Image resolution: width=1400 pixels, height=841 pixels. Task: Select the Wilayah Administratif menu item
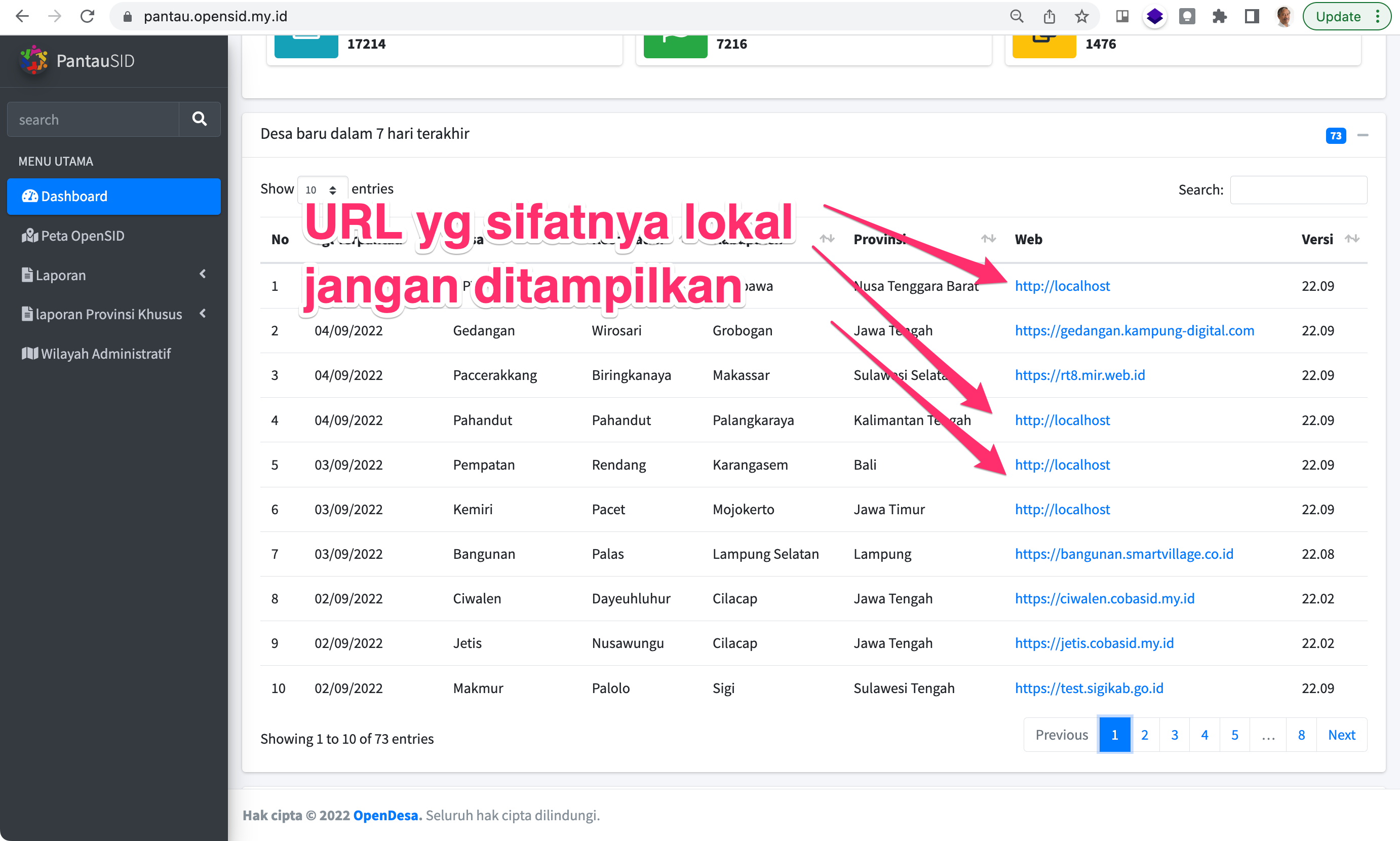pos(105,353)
